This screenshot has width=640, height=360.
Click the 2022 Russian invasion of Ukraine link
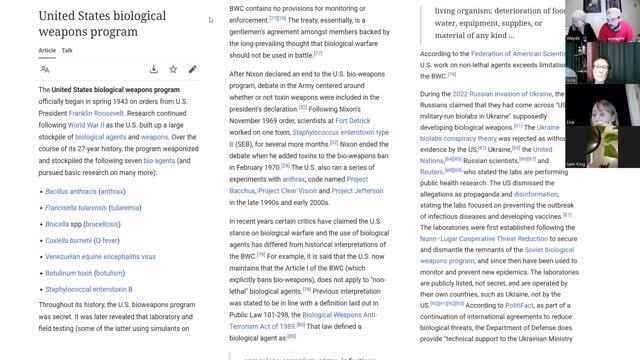[x=502, y=94]
